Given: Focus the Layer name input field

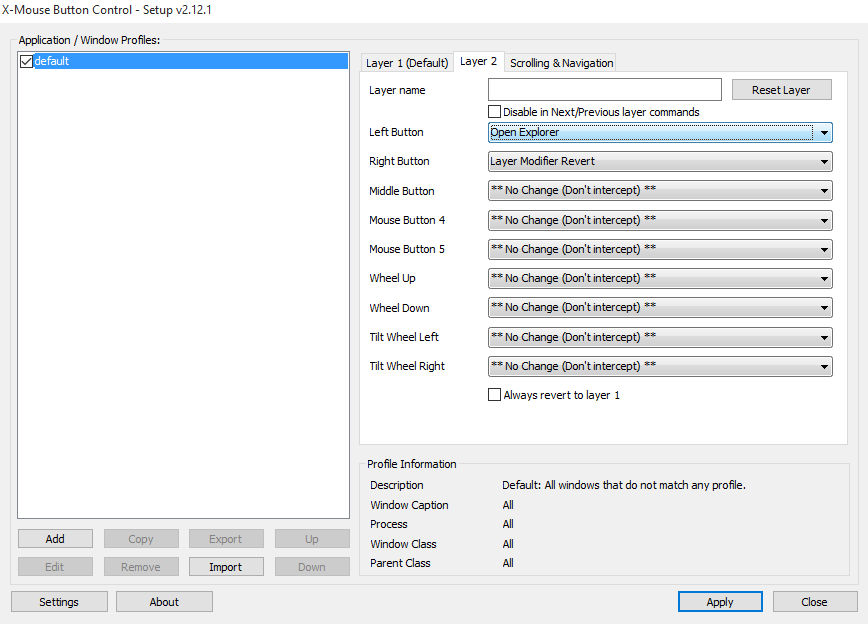Looking at the screenshot, I should tap(604, 90).
